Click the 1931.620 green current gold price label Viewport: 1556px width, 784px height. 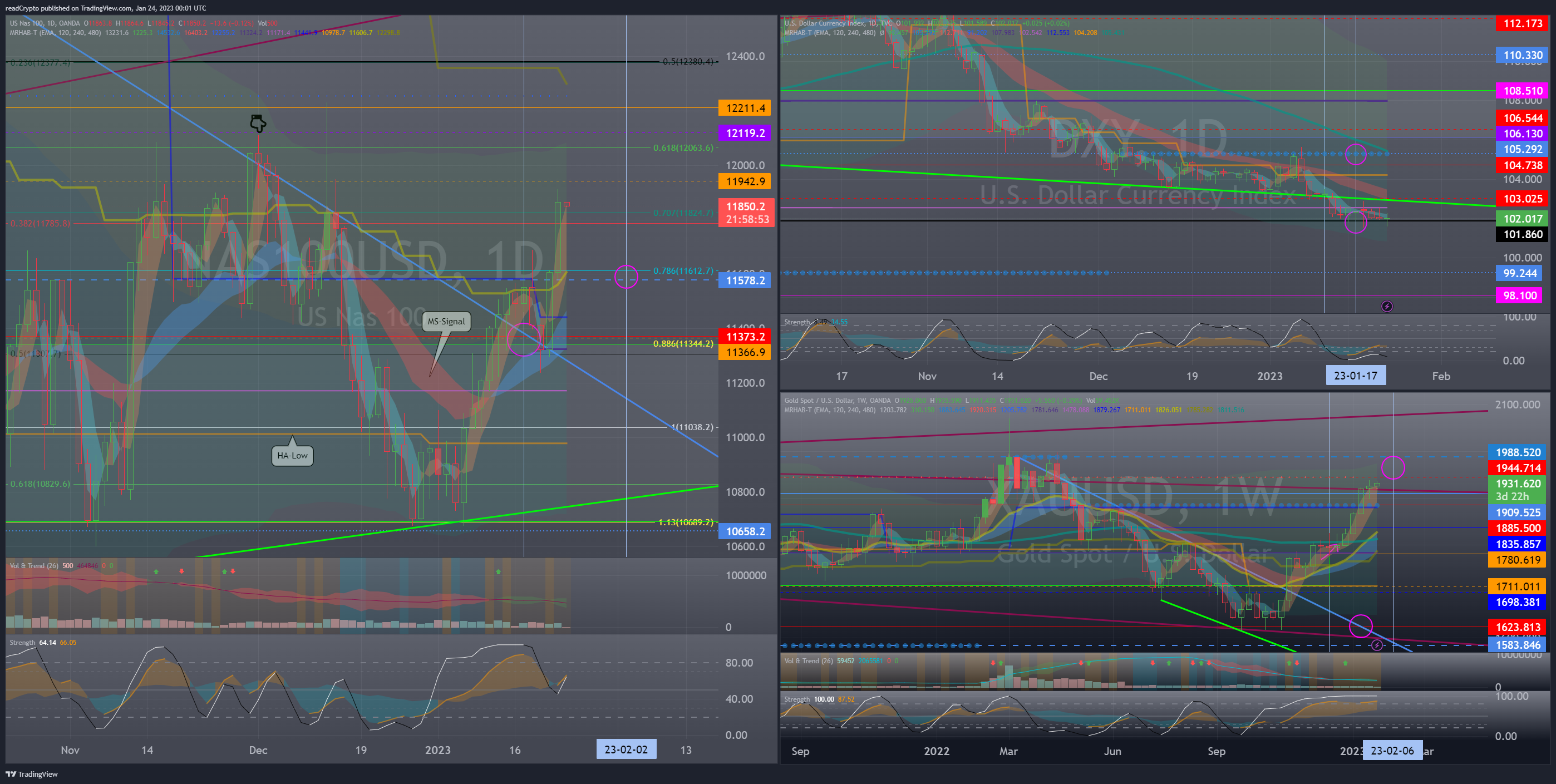point(1518,490)
